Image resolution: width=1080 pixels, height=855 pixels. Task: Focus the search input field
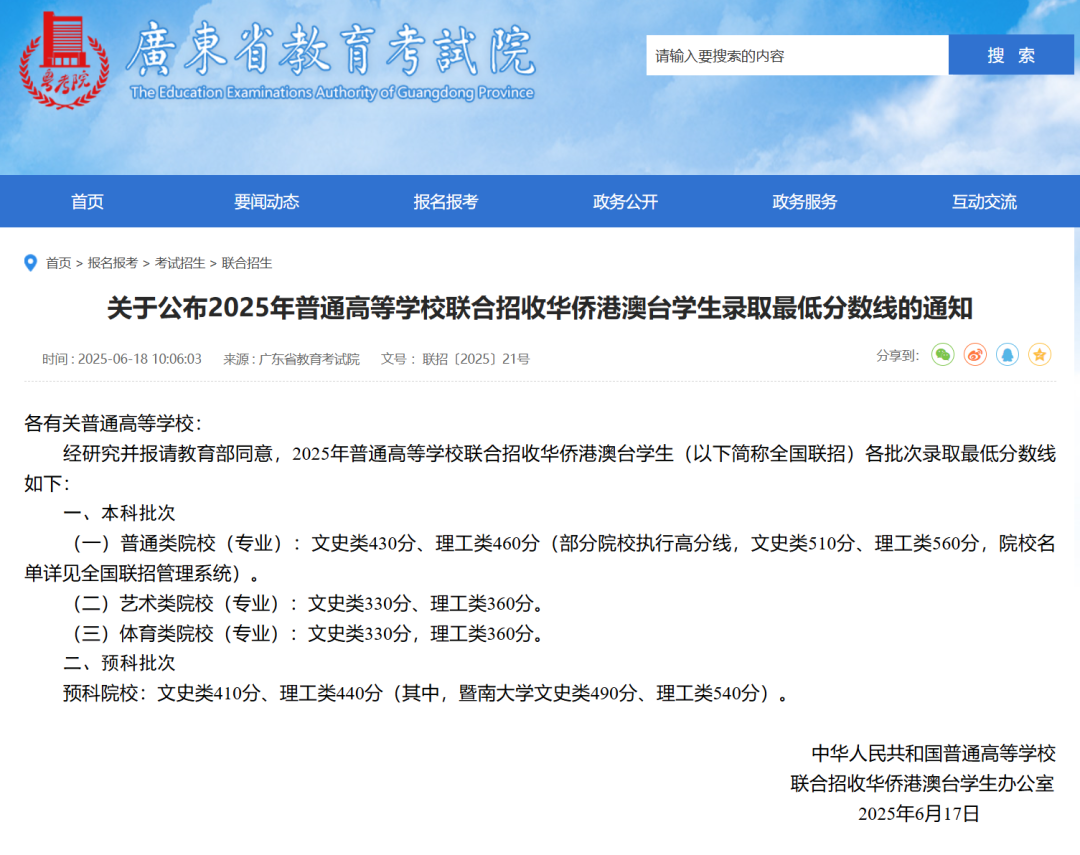tap(797, 55)
